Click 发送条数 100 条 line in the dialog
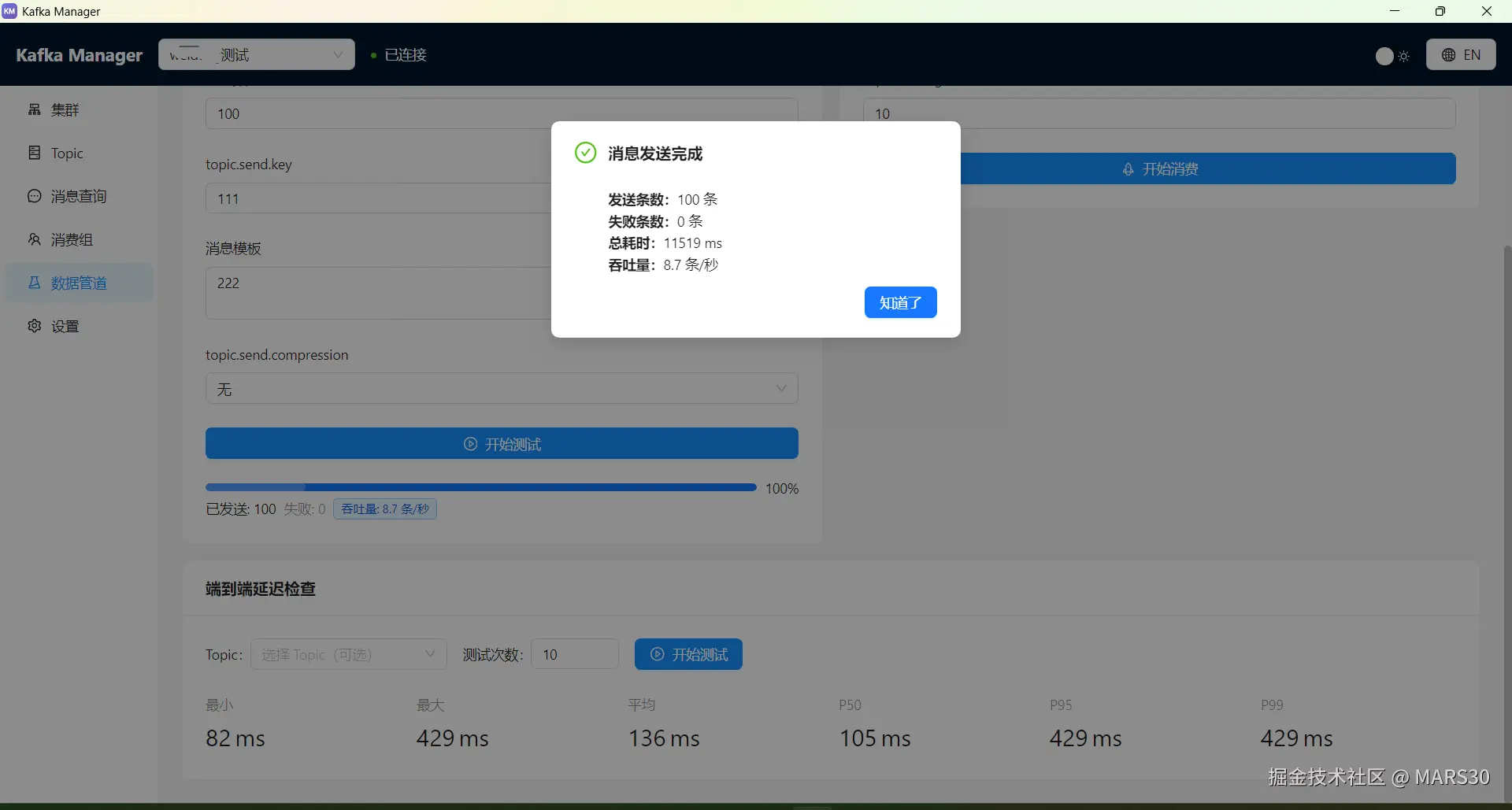The height and width of the screenshot is (810, 1512). coord(663,199)
